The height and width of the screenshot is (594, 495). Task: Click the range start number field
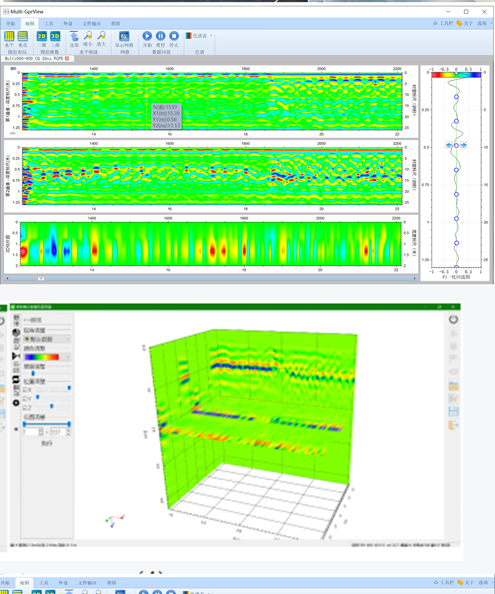(30, 432)
